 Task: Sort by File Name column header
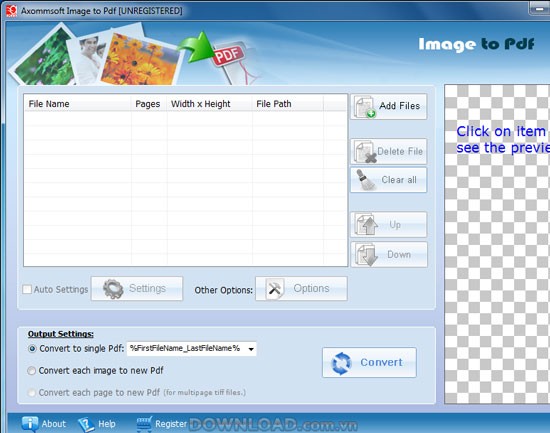pyautogui.click(x=78, y=104)
